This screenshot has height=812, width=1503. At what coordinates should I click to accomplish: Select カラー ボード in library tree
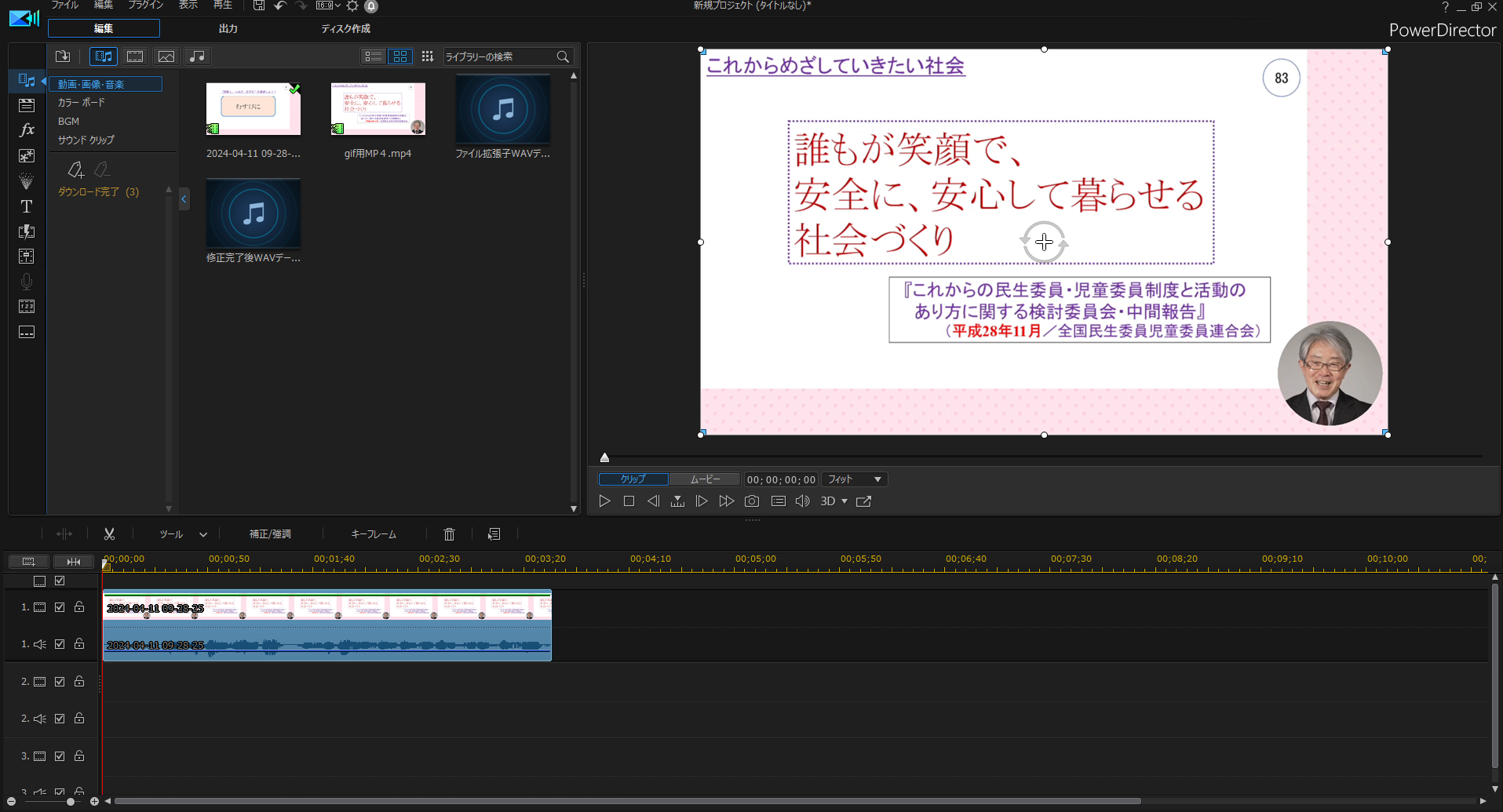[82, 103]
